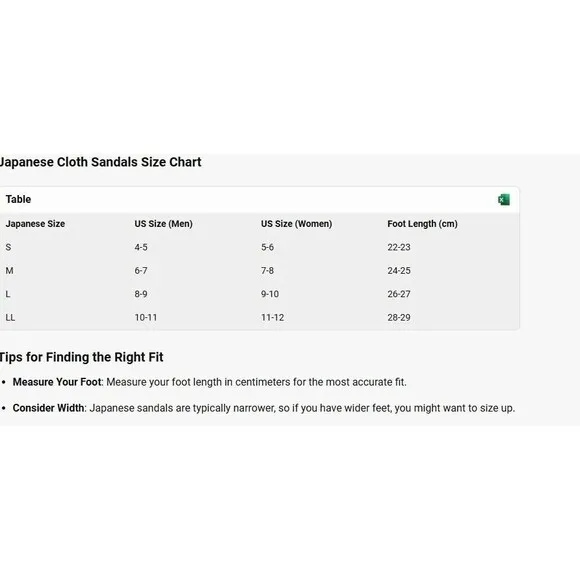Click the foot length '28-29' cell

pos(399,317)
